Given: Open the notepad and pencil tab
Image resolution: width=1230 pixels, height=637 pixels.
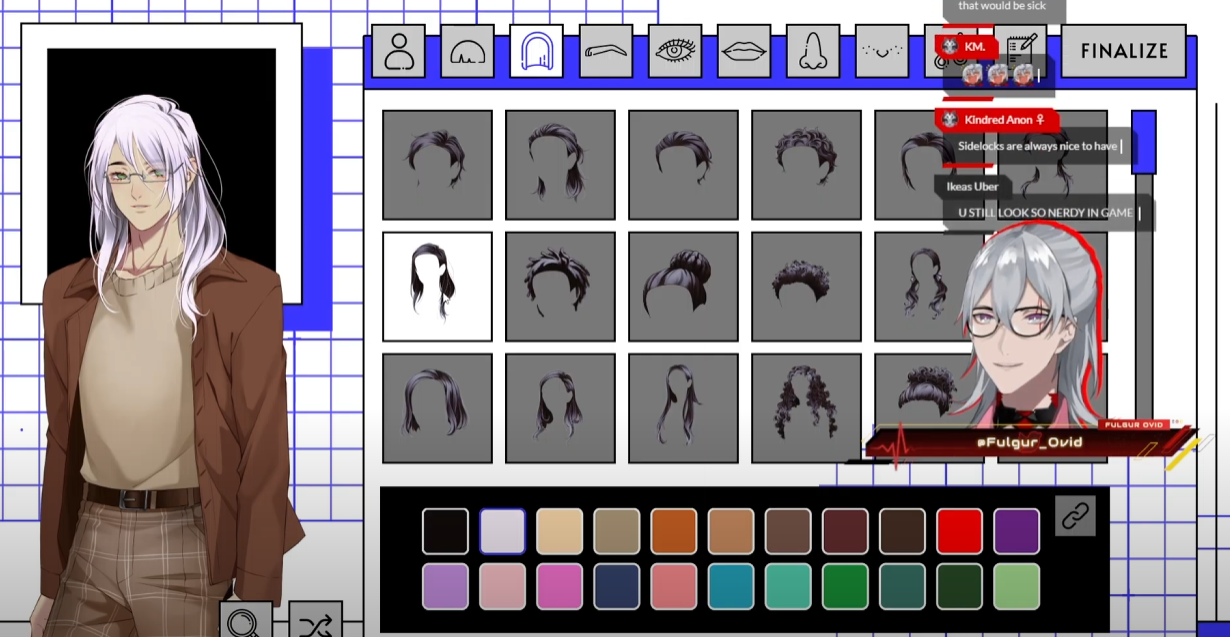Looking at the screenshot, I should 1020,51.
